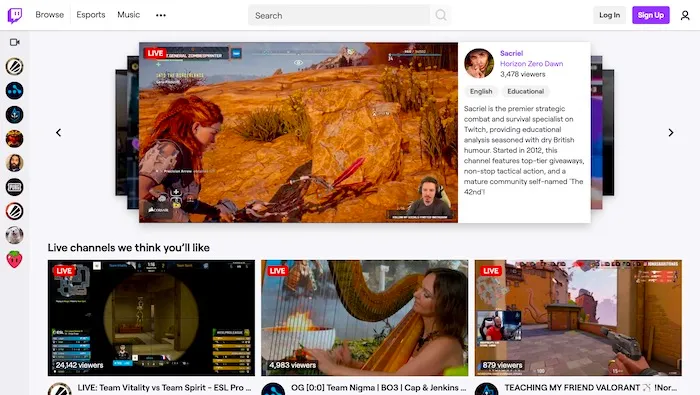The height and width of the screenshot is (395, 700).
Task: Open the red-ringed ESL channel avatar
Action: (x=15, y=211)
